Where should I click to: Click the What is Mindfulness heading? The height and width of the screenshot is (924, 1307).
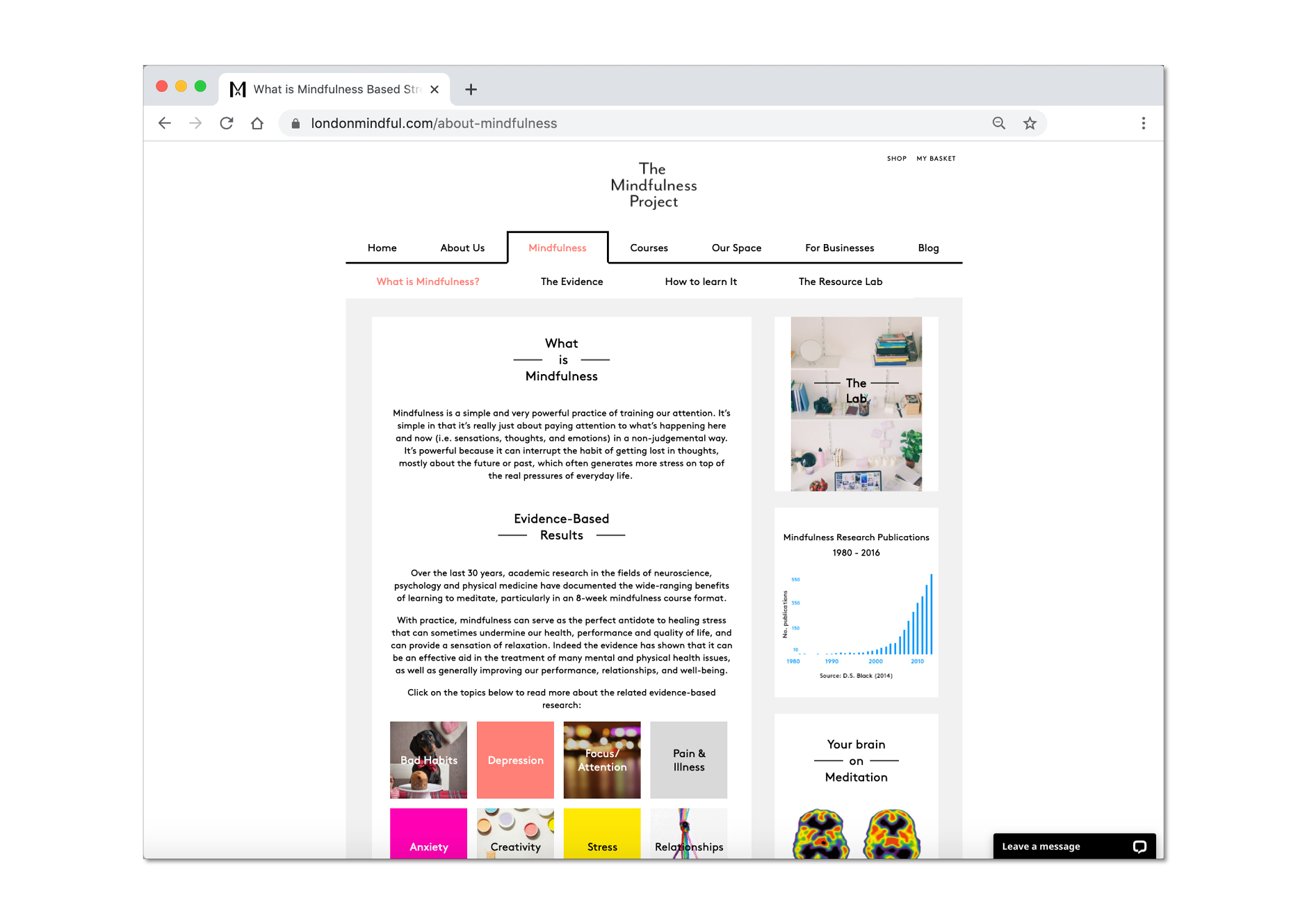click(x=562, y=359)
